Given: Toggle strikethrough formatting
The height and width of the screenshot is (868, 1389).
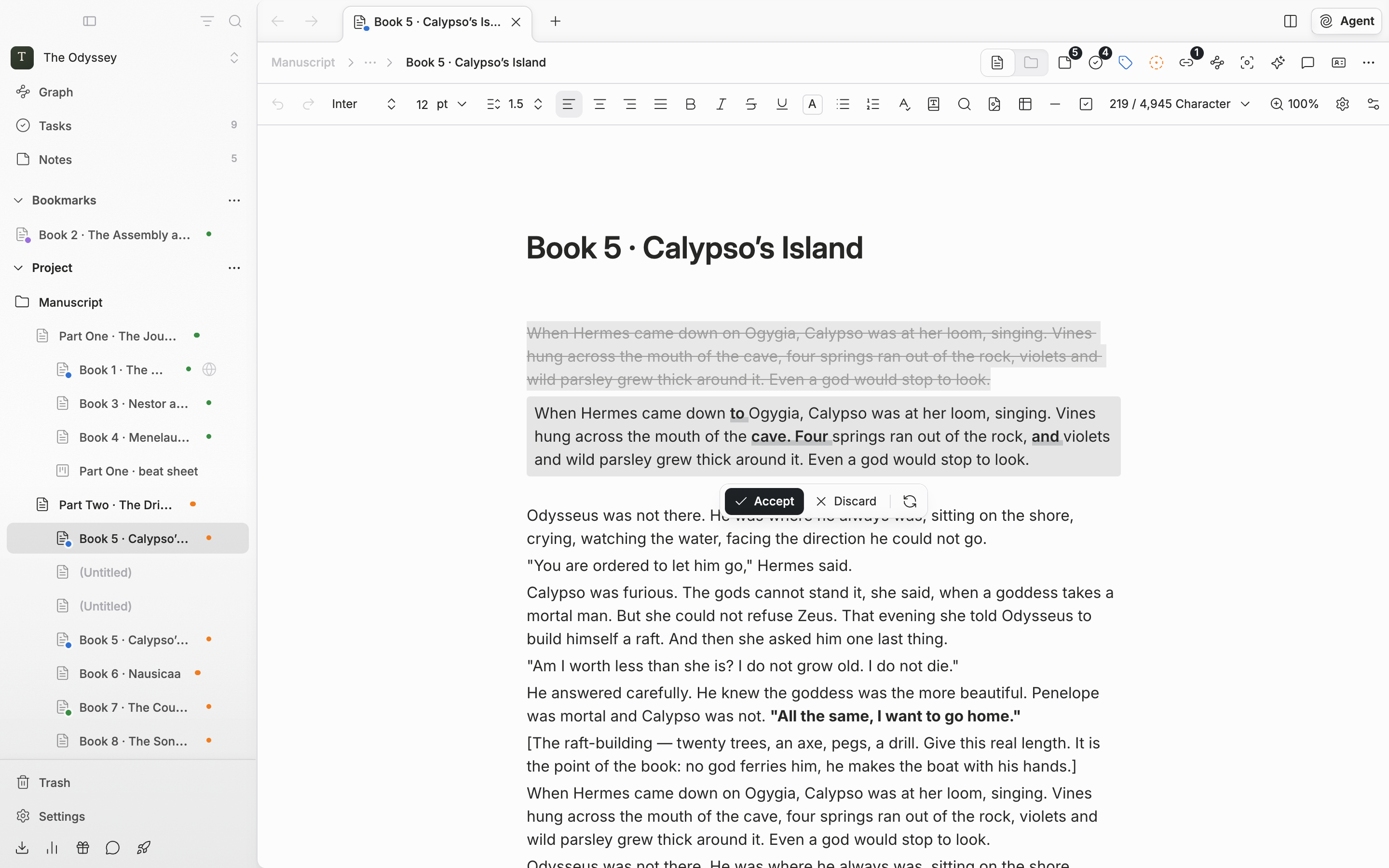Looking at the screenshot, I should (x=751, y=104).
